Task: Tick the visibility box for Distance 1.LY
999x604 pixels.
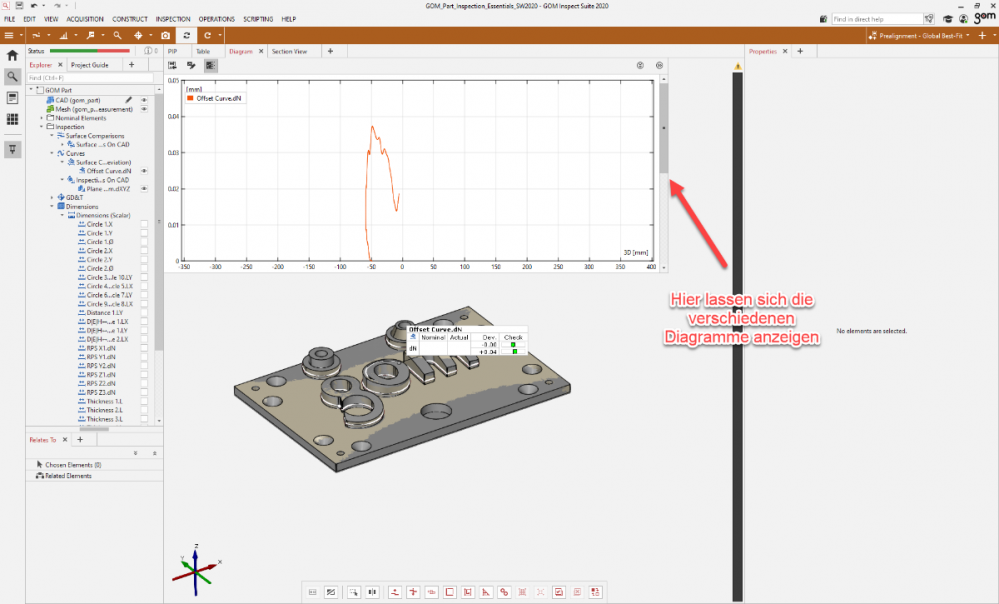Action: click(144, 313)
